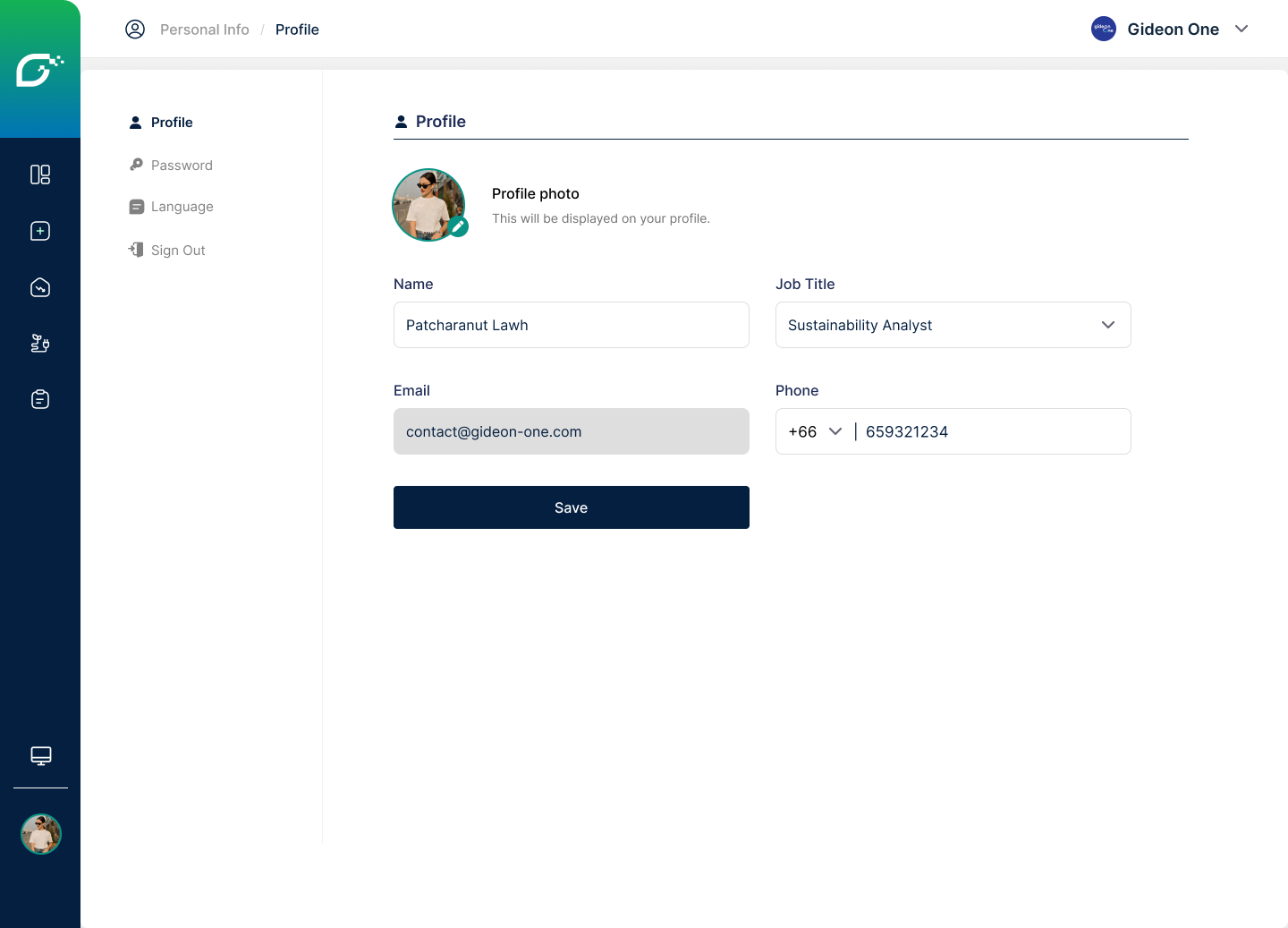Open the dashboard layout icon in sidebar
This screenshot has width=1288, height=928.
coord(40,175)
